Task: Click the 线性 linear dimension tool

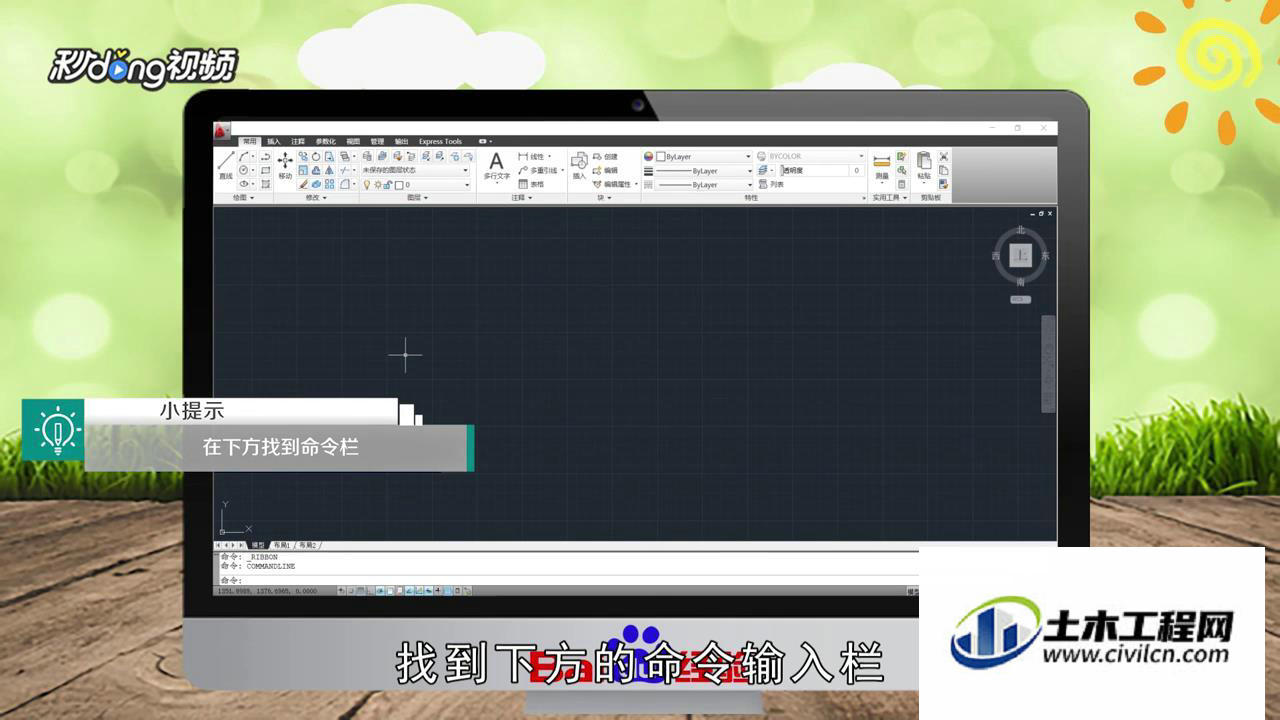Action: tap(534, 156)
